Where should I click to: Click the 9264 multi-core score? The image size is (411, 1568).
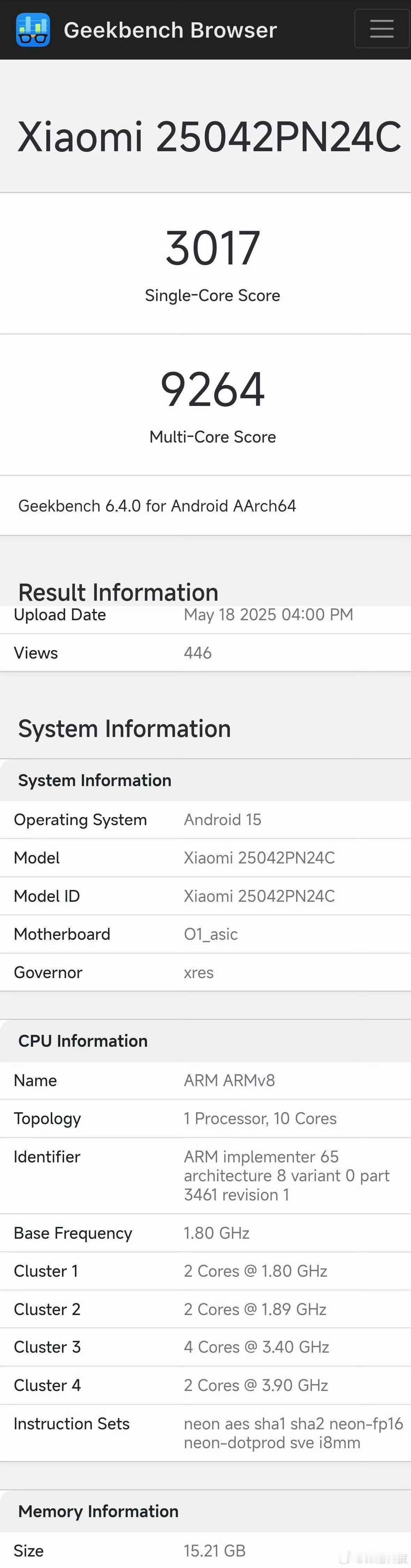pos(212,390)
